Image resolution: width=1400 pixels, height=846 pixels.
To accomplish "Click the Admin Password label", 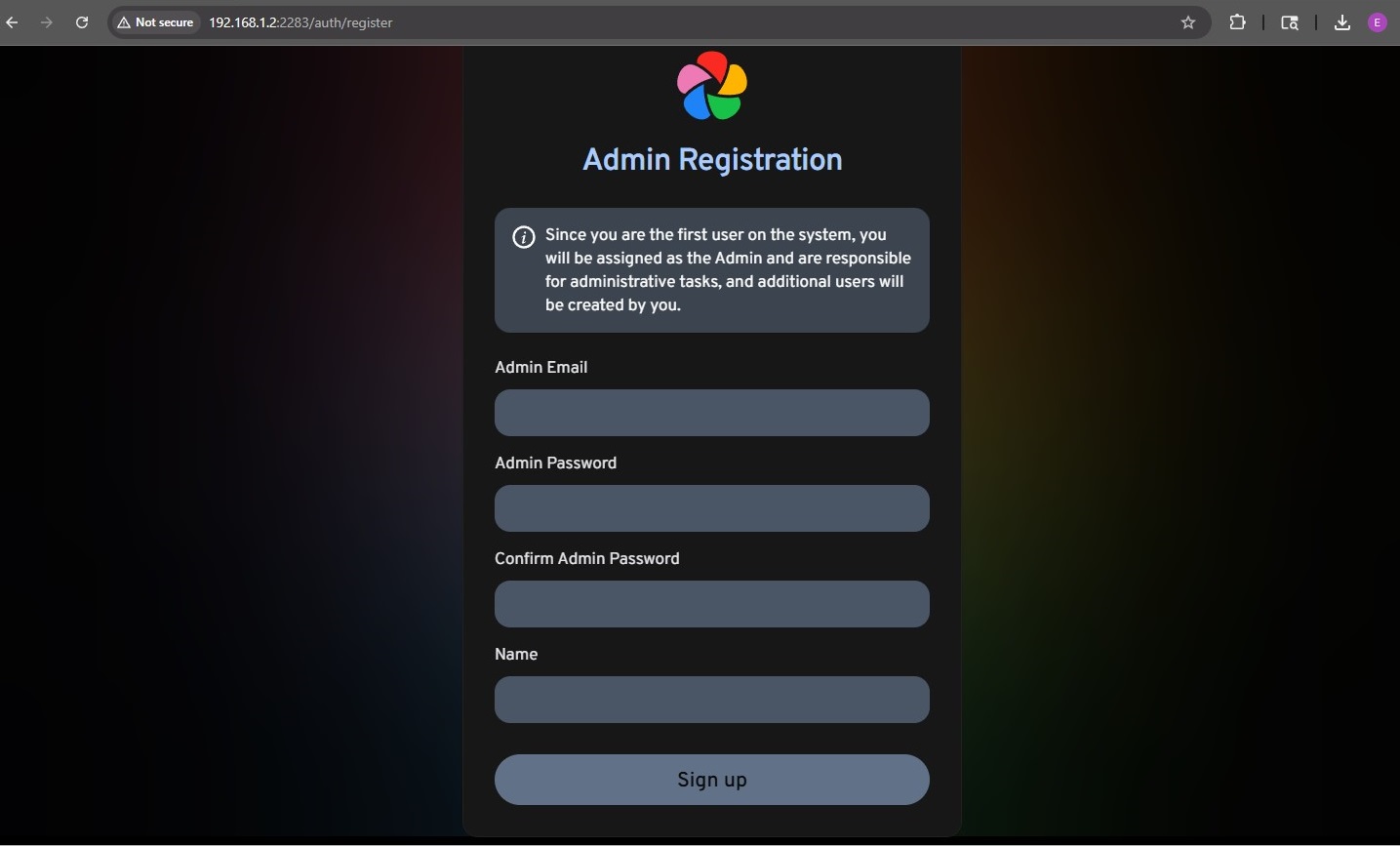I will pos(556,463).
